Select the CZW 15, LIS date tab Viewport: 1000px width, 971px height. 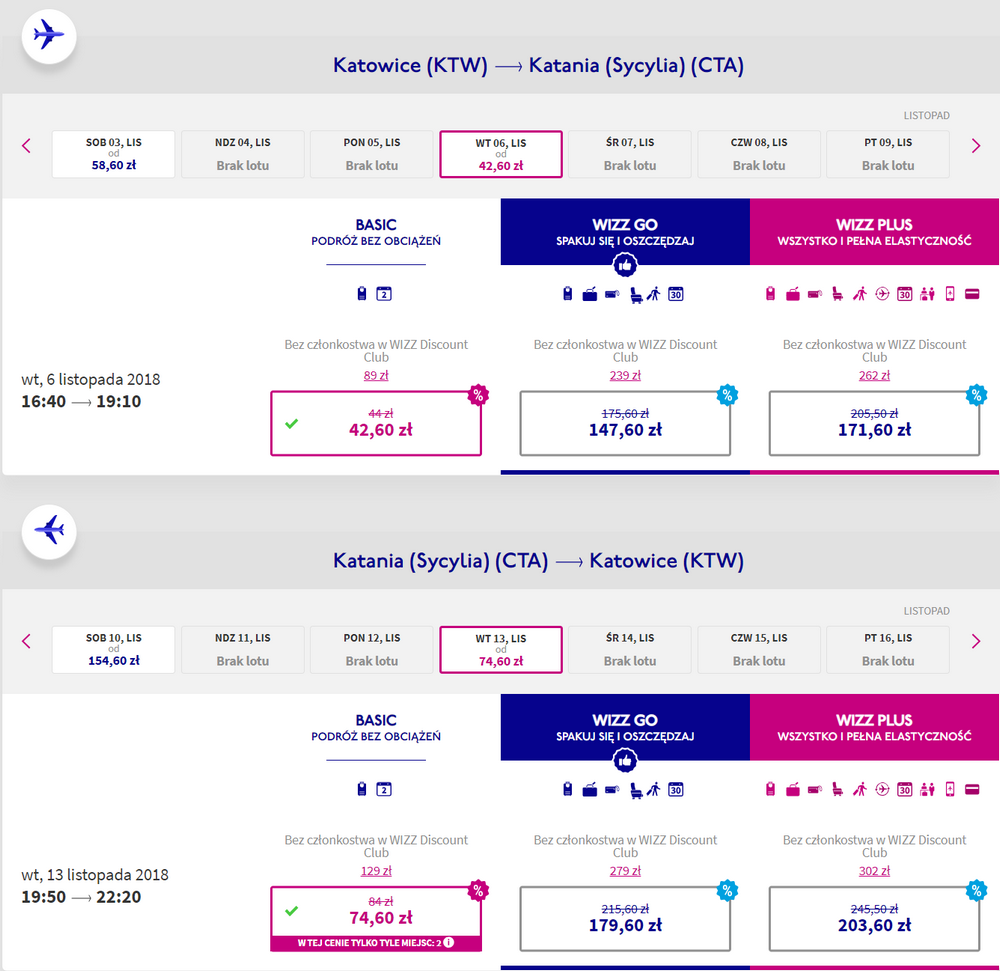point(759,649)
